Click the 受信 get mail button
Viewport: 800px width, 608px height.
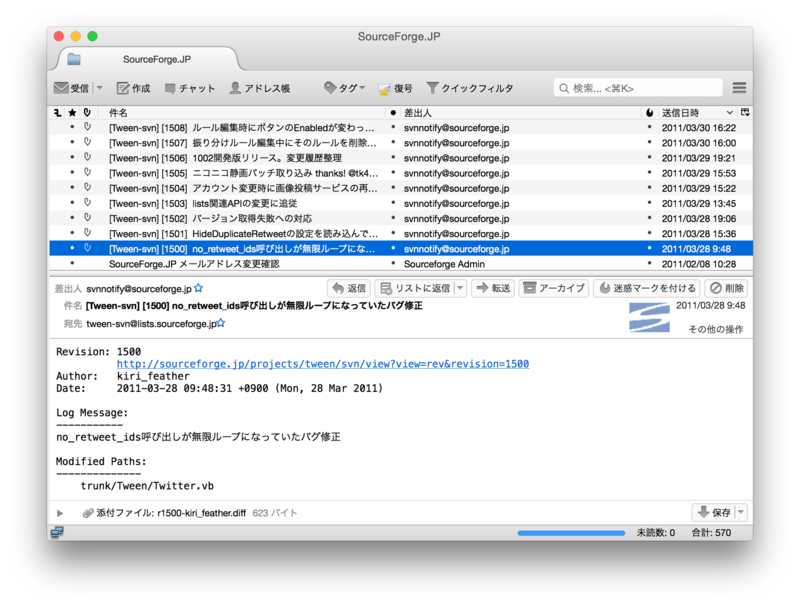click(x=71, y=88)
